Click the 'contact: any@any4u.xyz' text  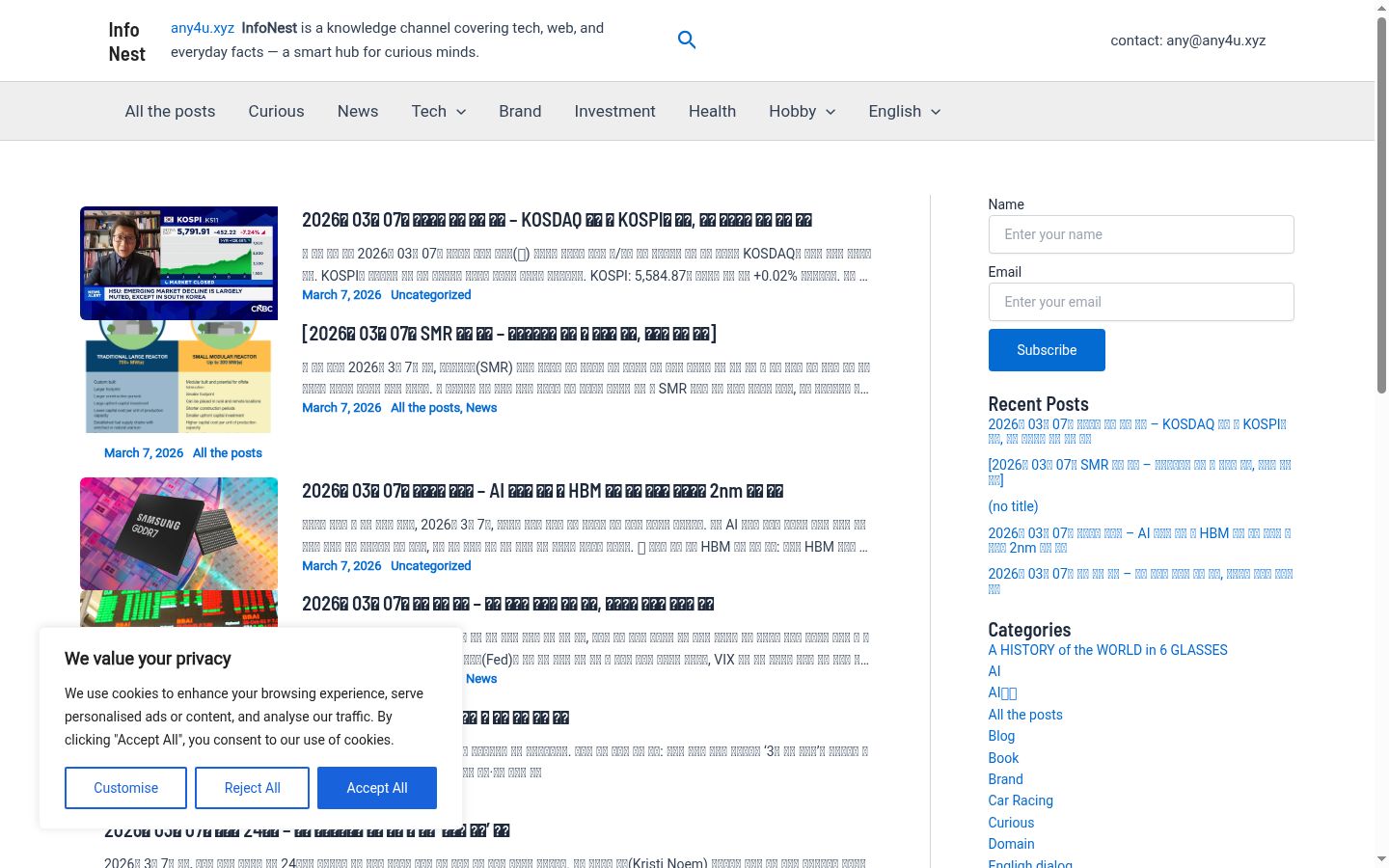(x=1188, y=41)
